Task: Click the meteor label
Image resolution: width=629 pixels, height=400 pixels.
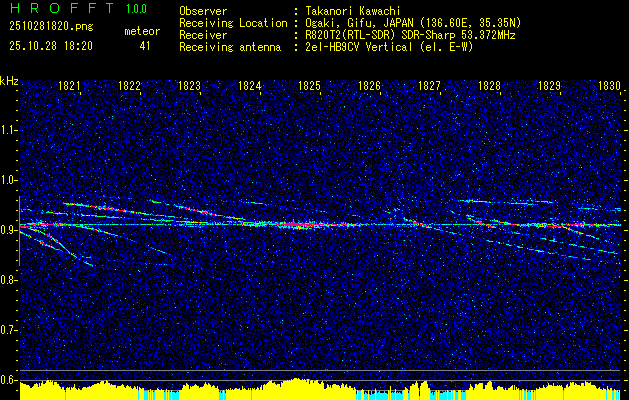Action: [x=142, y=31]
